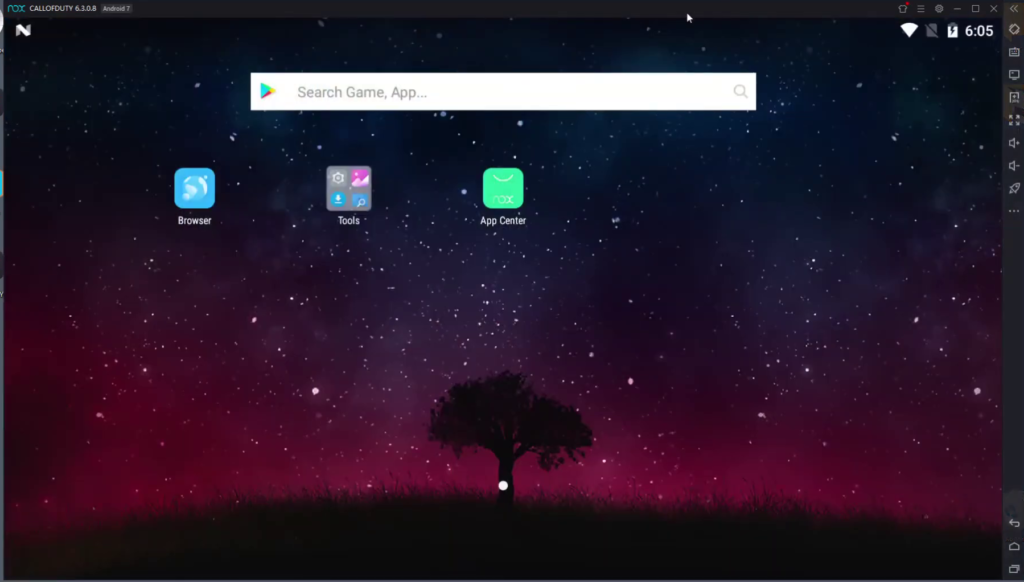Click the Android N notification icon
The image size is (1024, 582).
23,30
